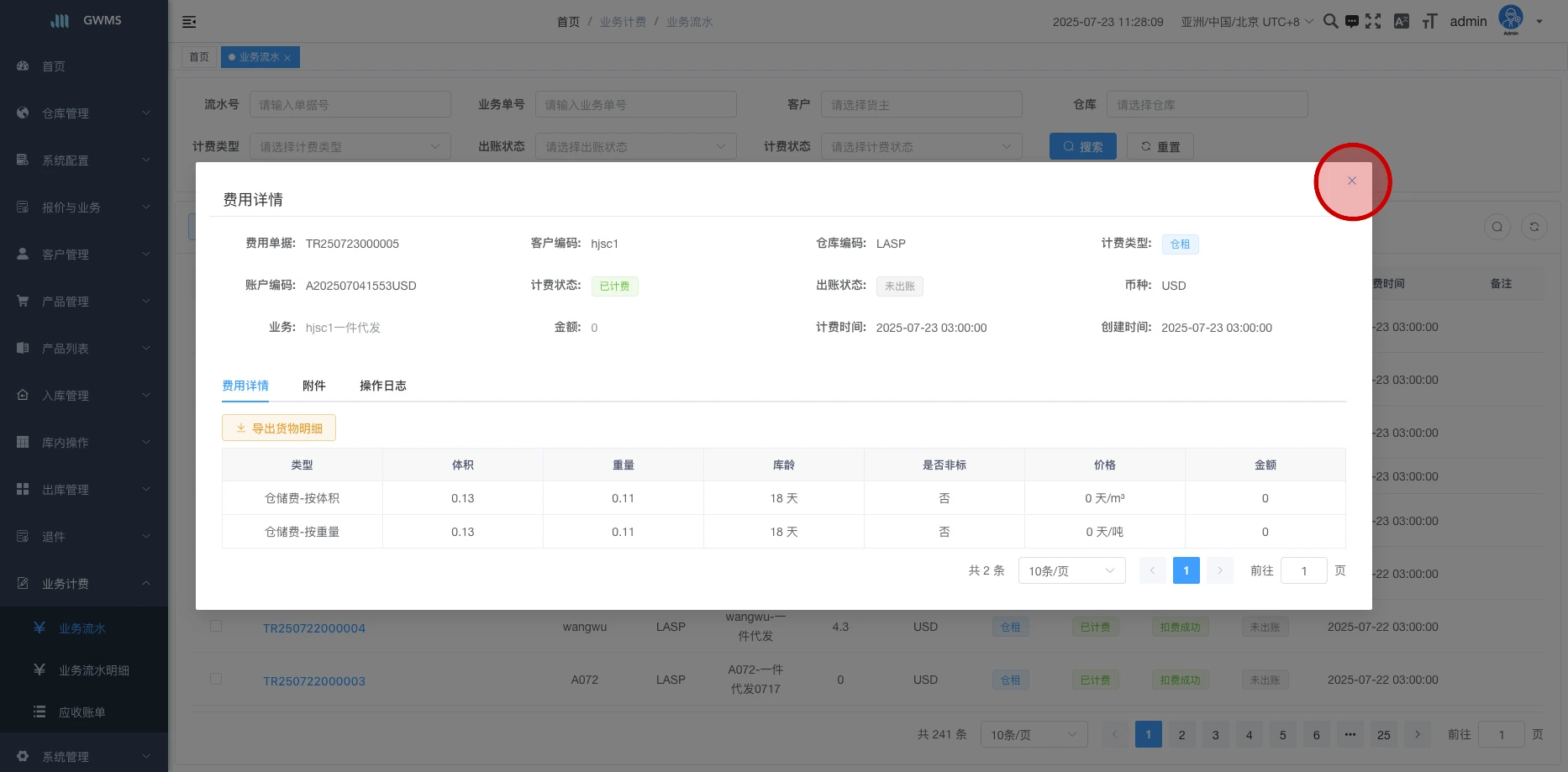The width and height of the screenshot is (1568, 772).
Task: Click the admin avatar icon
Action: pos(1510,20)
